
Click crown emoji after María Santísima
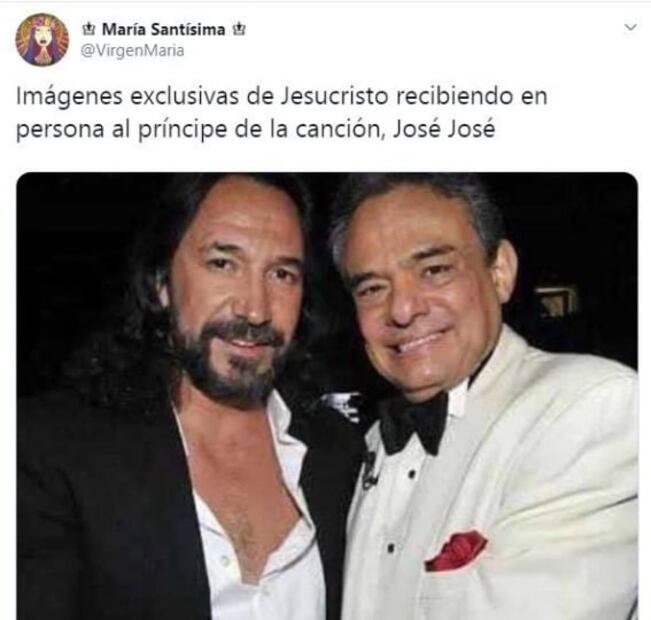coord(238,29)
